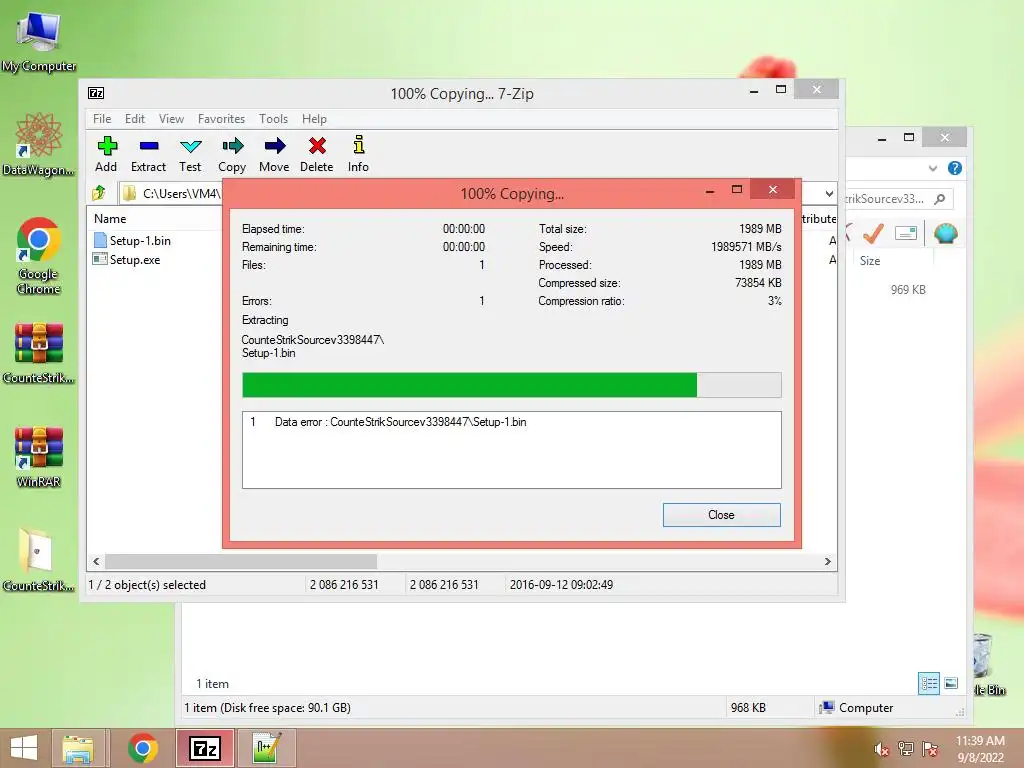Open Google Chrome desktop shortcut
This screenshot has width=1024, height=768.
39,239
